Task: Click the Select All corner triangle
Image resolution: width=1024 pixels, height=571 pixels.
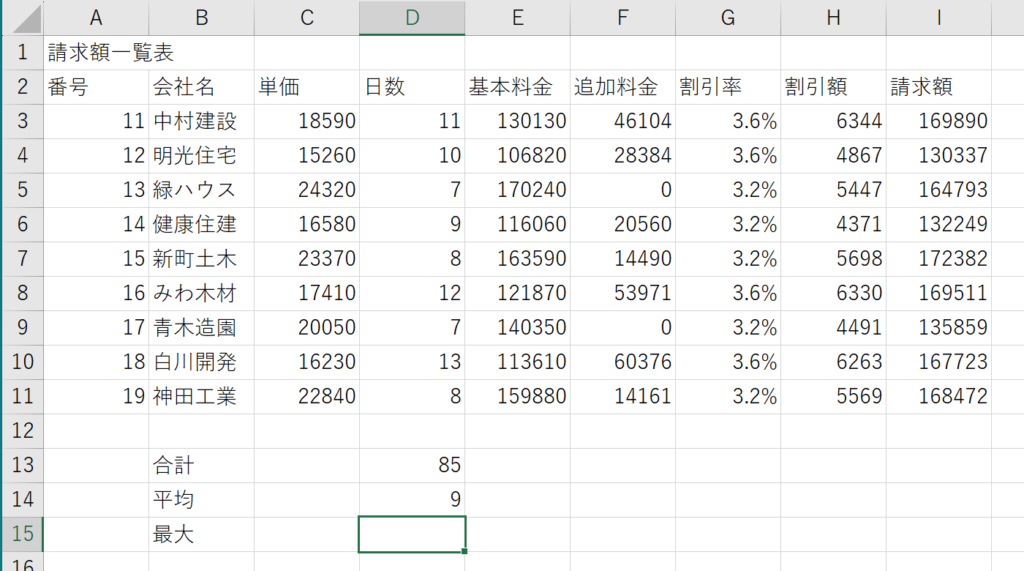Action: [x=26, y=18]
